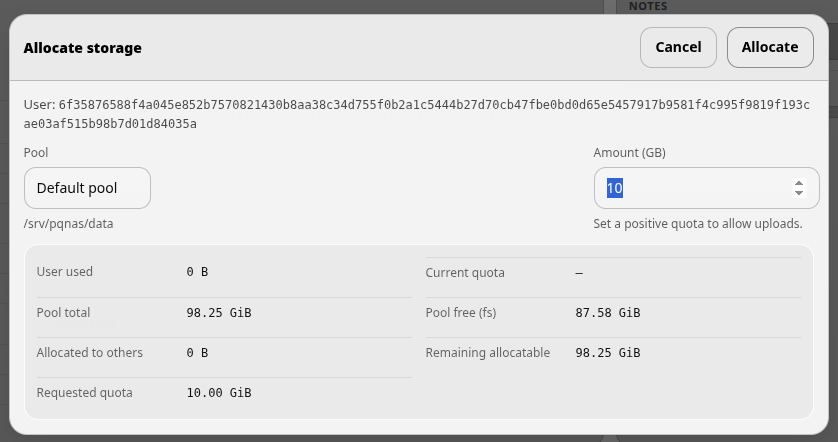Screen dimensions: 838x442
Task: Select the Pool total 98.25 GiB value
Action: click(x=219, y=313)
